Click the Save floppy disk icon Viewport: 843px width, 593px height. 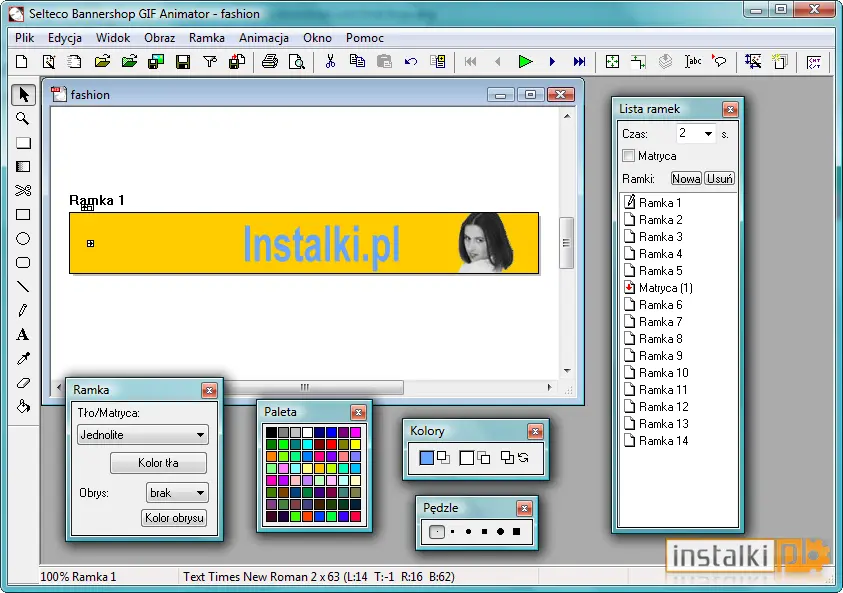point(183,62)
